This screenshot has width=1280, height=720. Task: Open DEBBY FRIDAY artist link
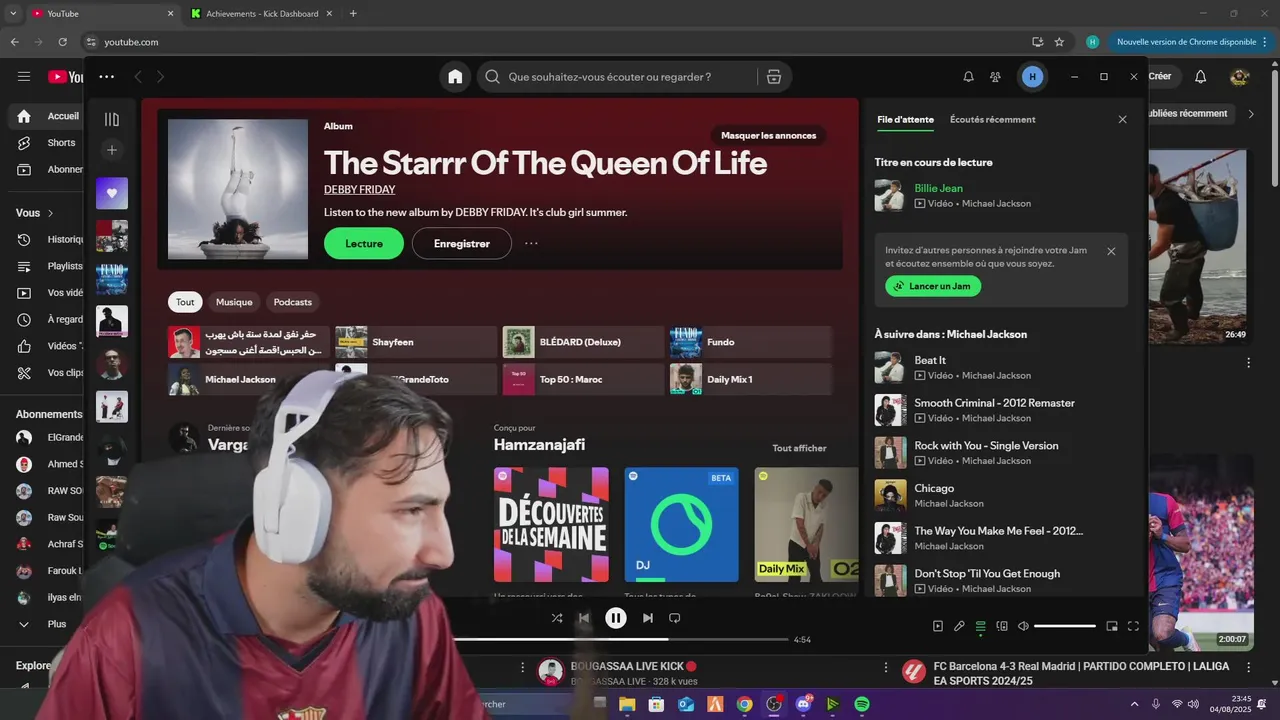[x=359, y=189]
